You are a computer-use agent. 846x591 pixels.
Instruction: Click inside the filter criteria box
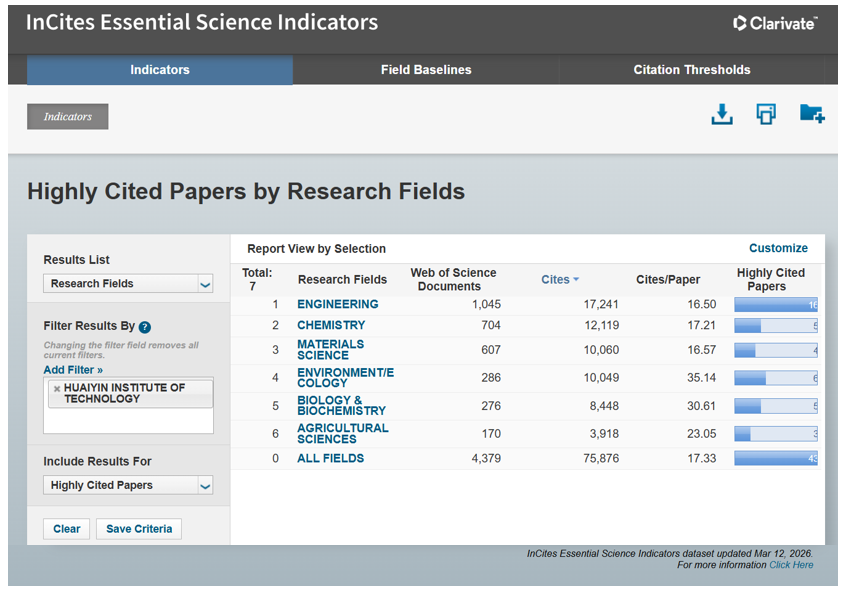click(x=128, y=420)
